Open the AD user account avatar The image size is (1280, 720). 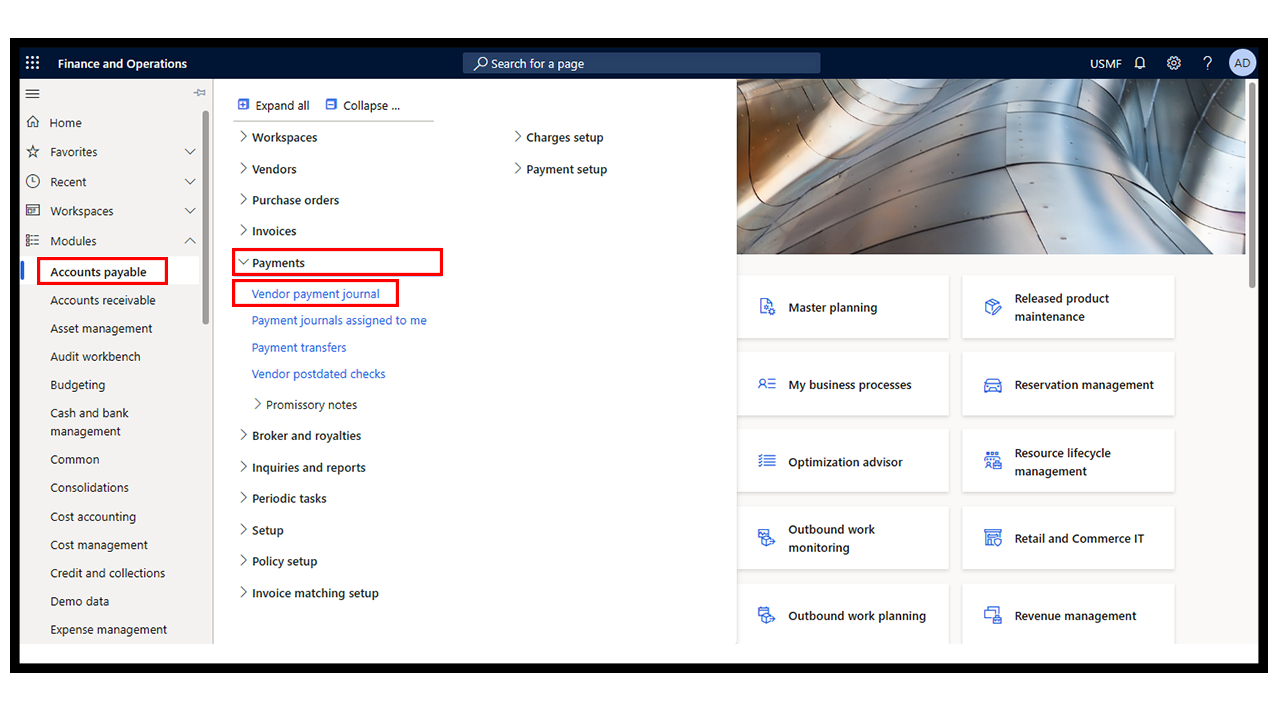tap(1242, 63)
